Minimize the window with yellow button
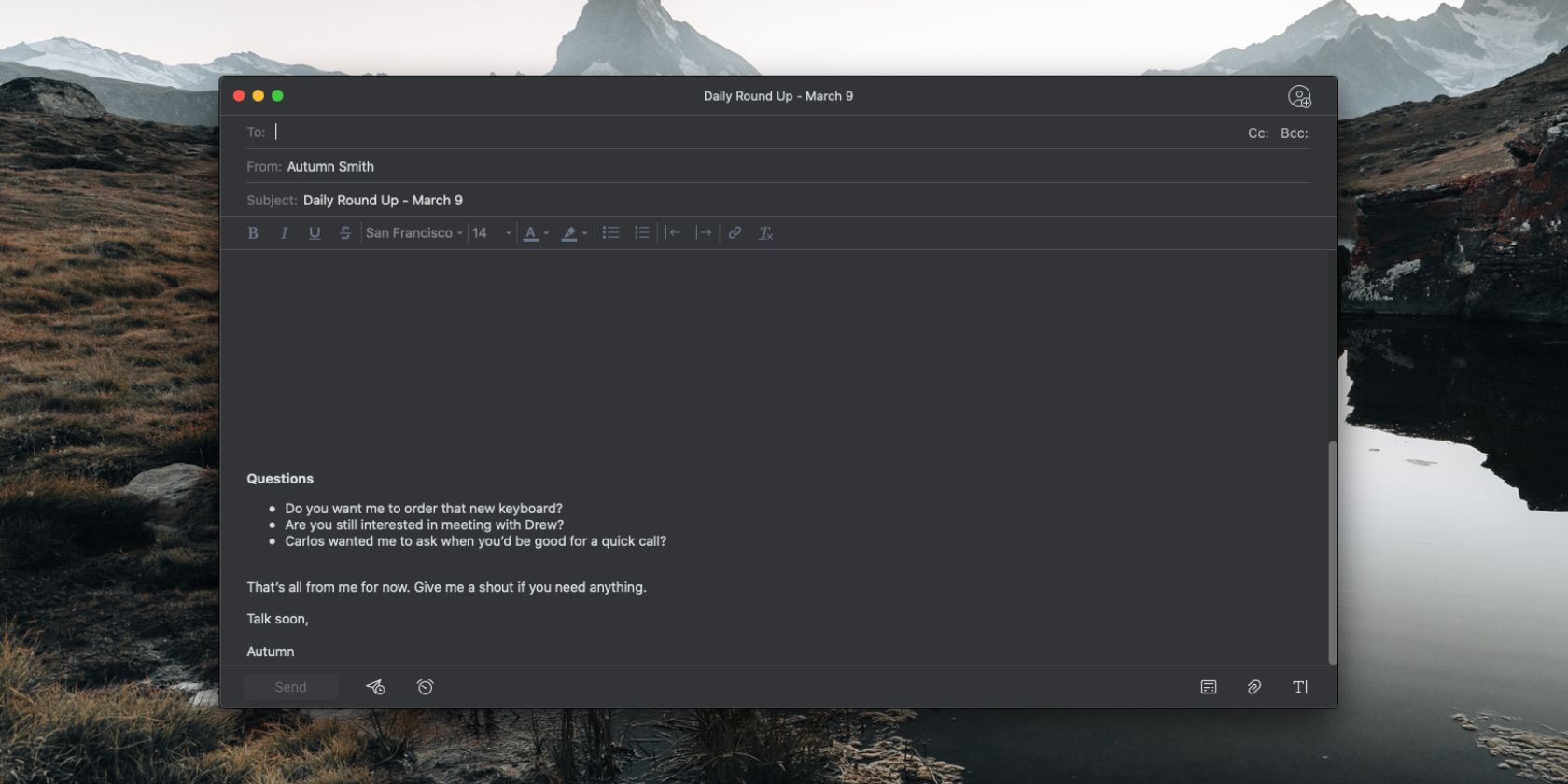 point(259,96)
